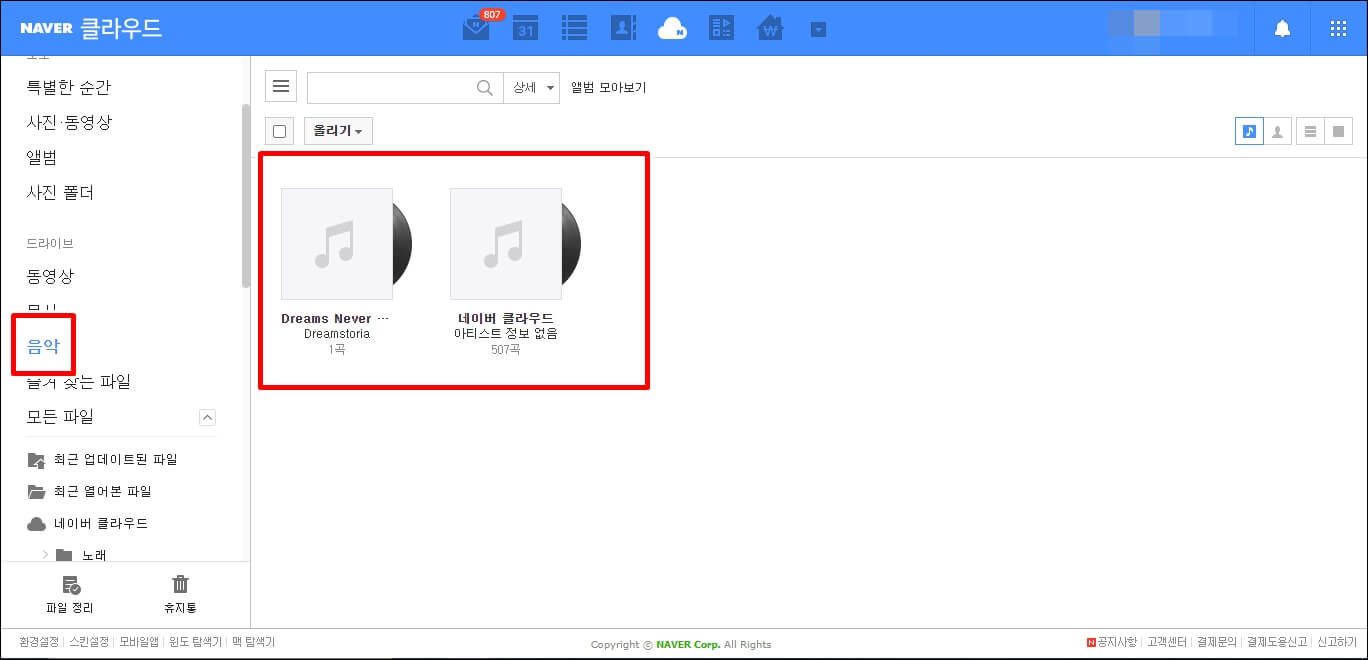
Task: Switch to thumbnail square view icon
Action: click(1338, 131)
